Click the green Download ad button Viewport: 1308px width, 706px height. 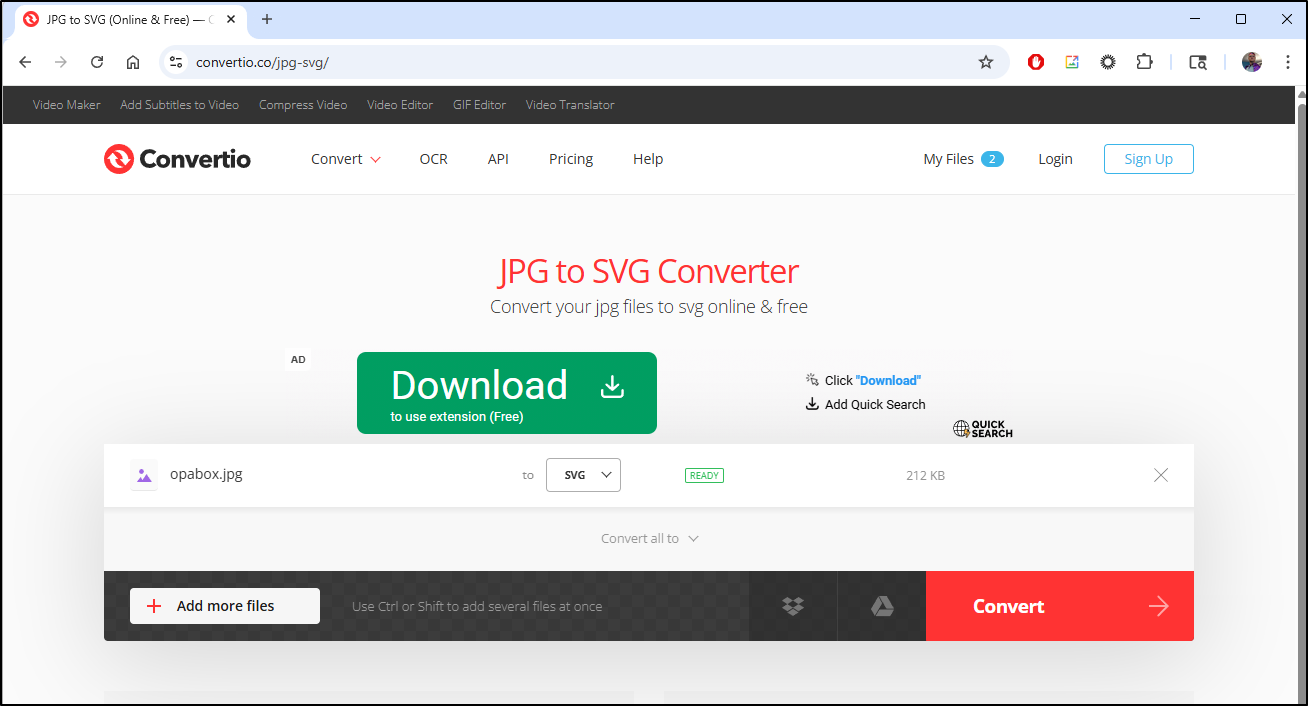[507, 393]
